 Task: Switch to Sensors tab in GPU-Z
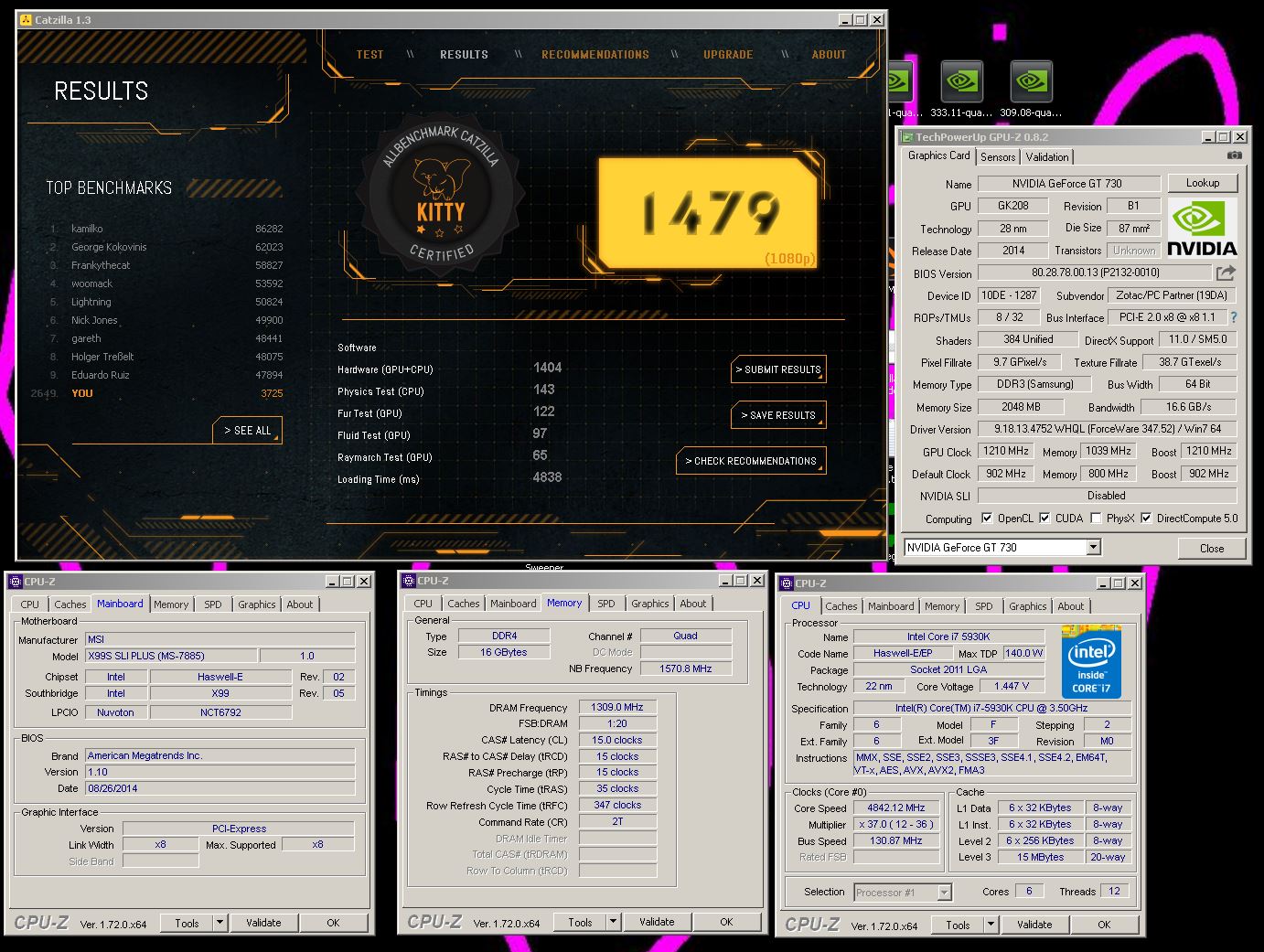point(998,157)
